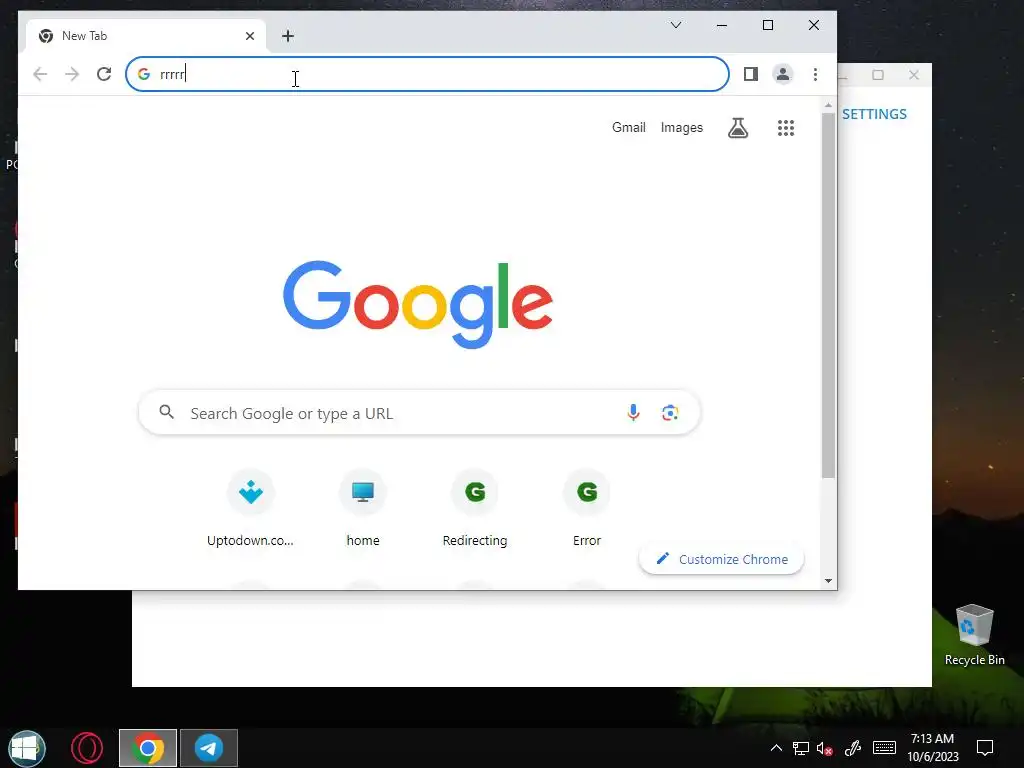Switch to Chrome on the taskbar

pyautogui.click(x=148, y=748)
